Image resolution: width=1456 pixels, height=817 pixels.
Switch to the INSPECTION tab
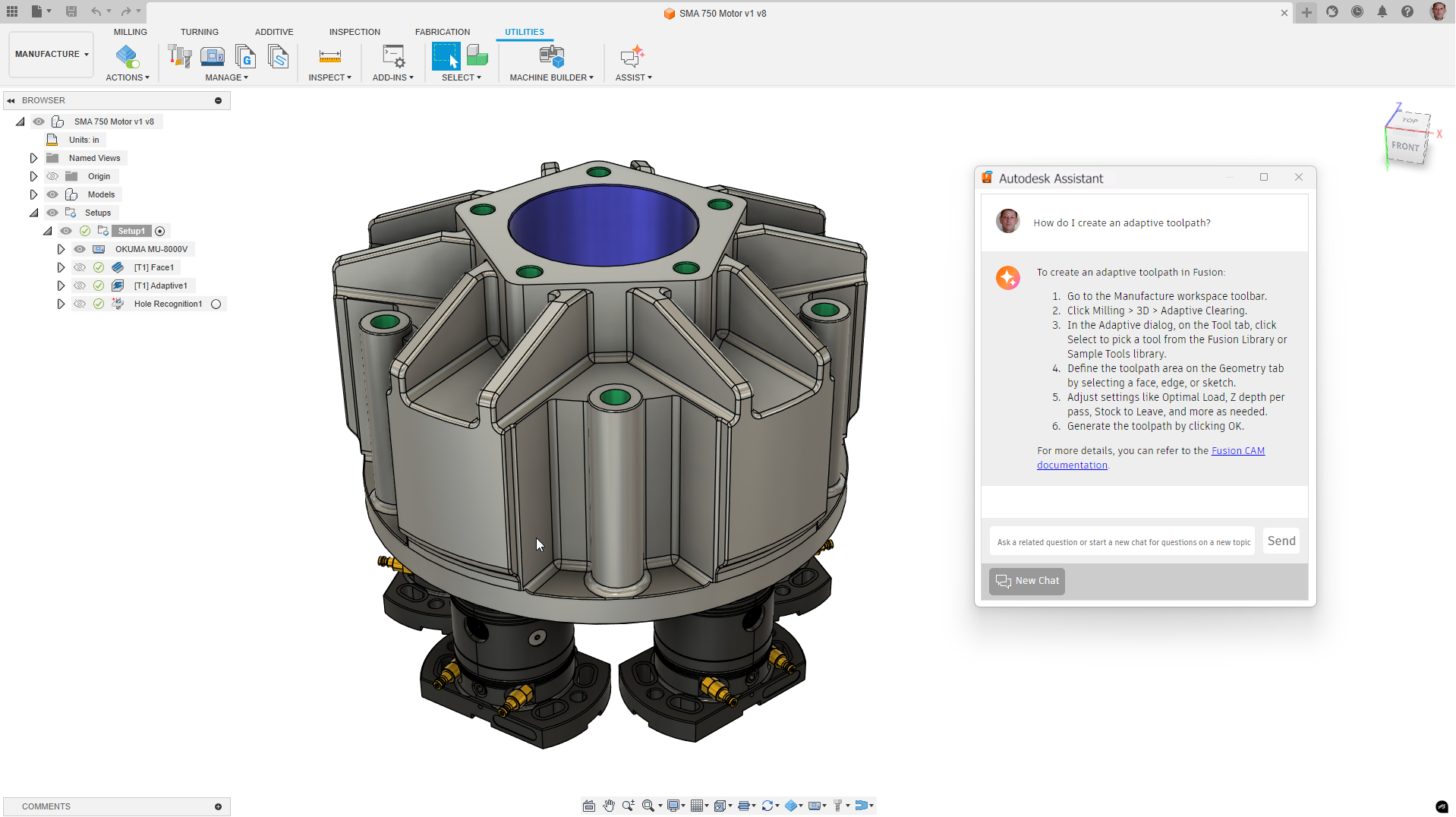click(x=355, y=32)
